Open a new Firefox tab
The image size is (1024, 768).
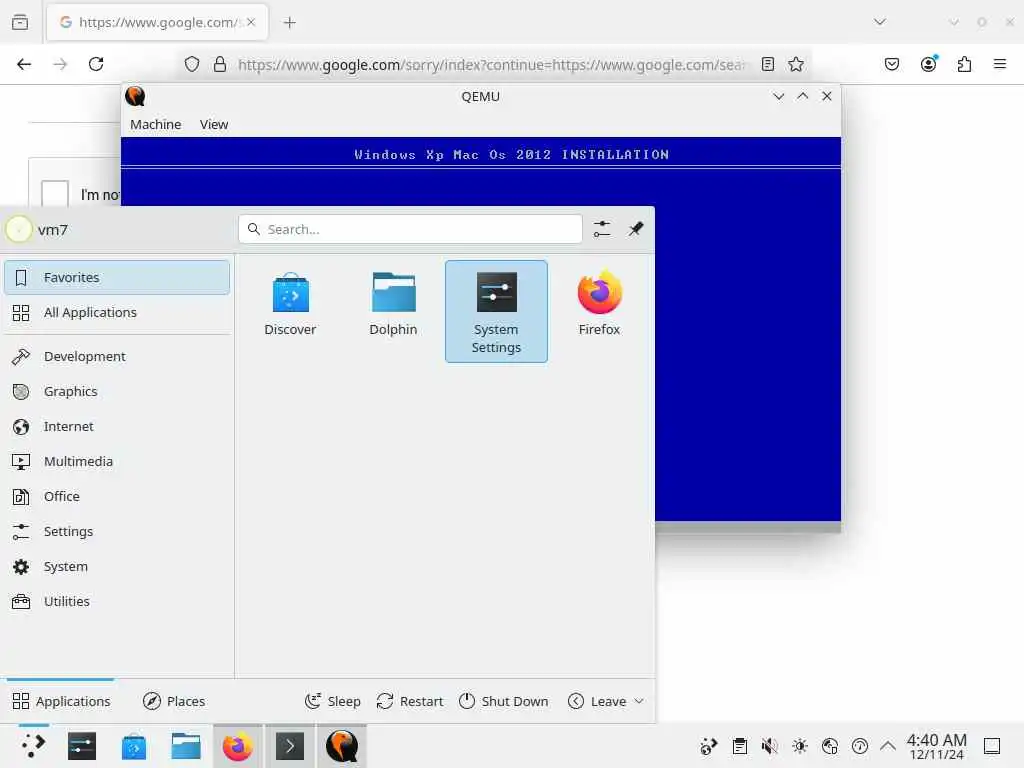coord(290,23)
